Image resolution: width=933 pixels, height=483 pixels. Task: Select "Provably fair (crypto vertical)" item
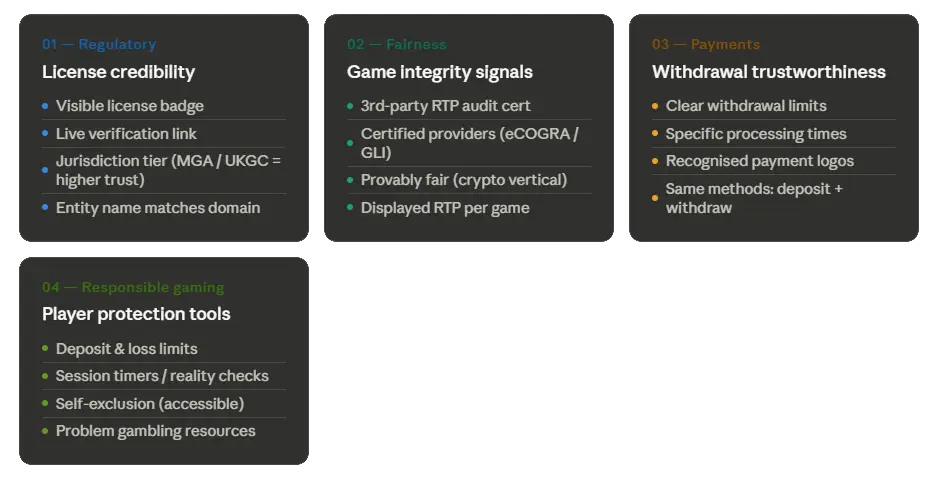[463, 180]
